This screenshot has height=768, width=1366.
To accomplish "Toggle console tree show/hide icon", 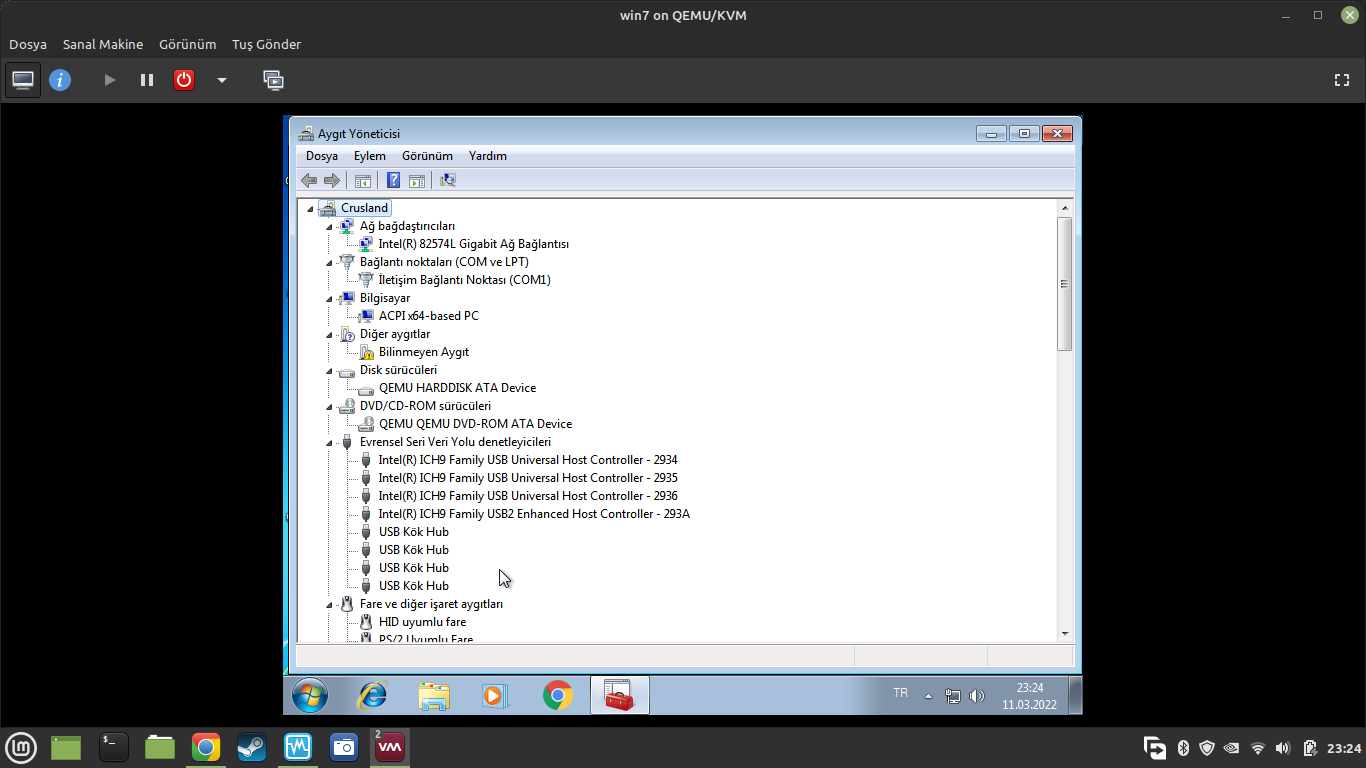I will [363, 180].
